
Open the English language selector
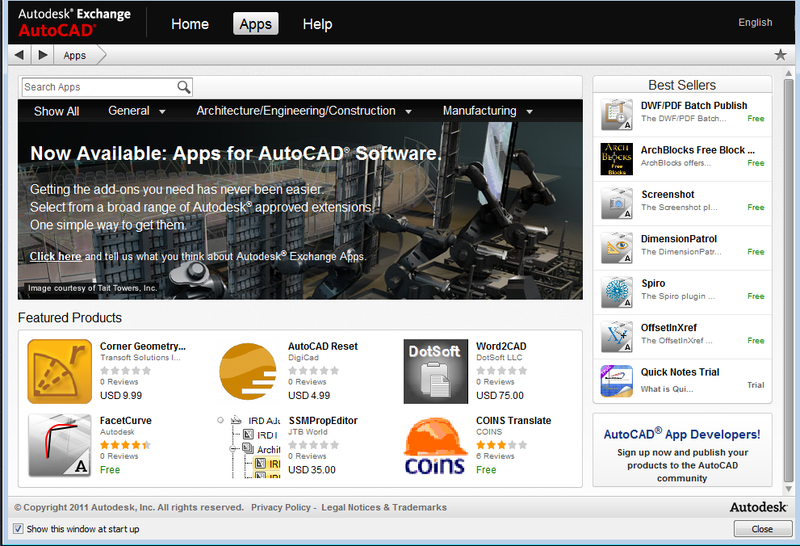pos(755,22)
